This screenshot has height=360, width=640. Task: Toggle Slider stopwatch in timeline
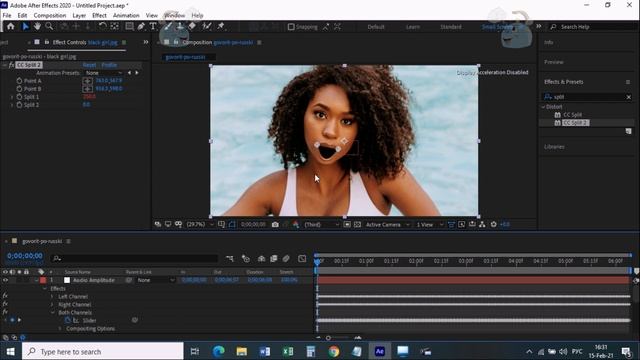click(x=68, y=320)
